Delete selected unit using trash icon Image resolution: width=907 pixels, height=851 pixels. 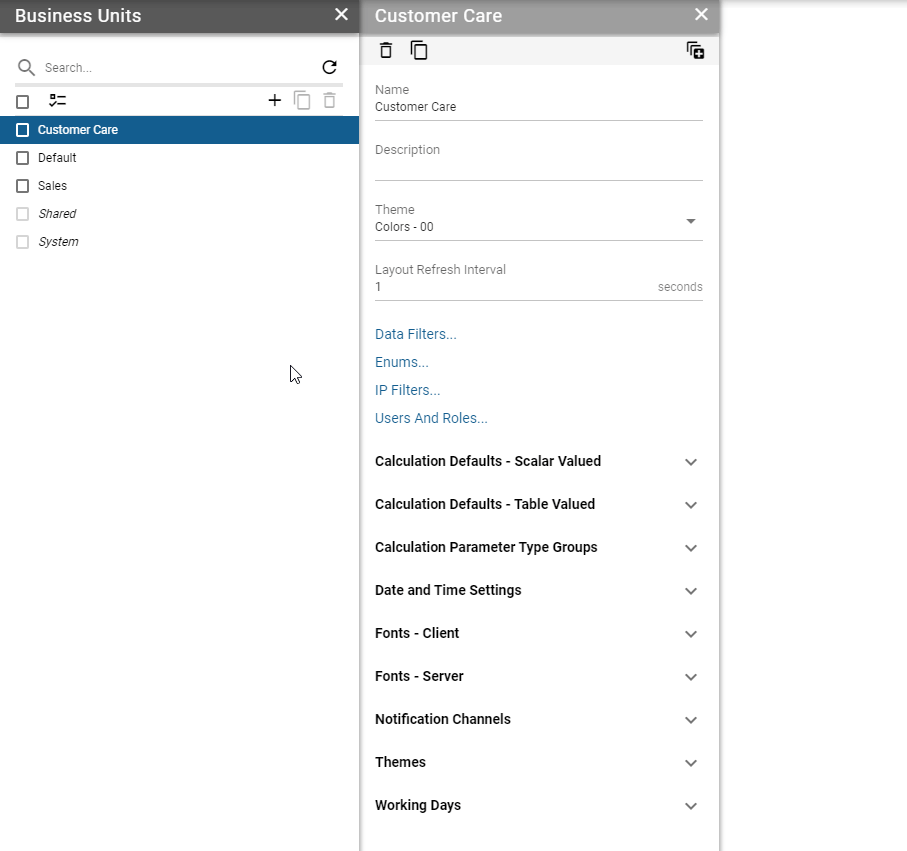tap(329, 100)
